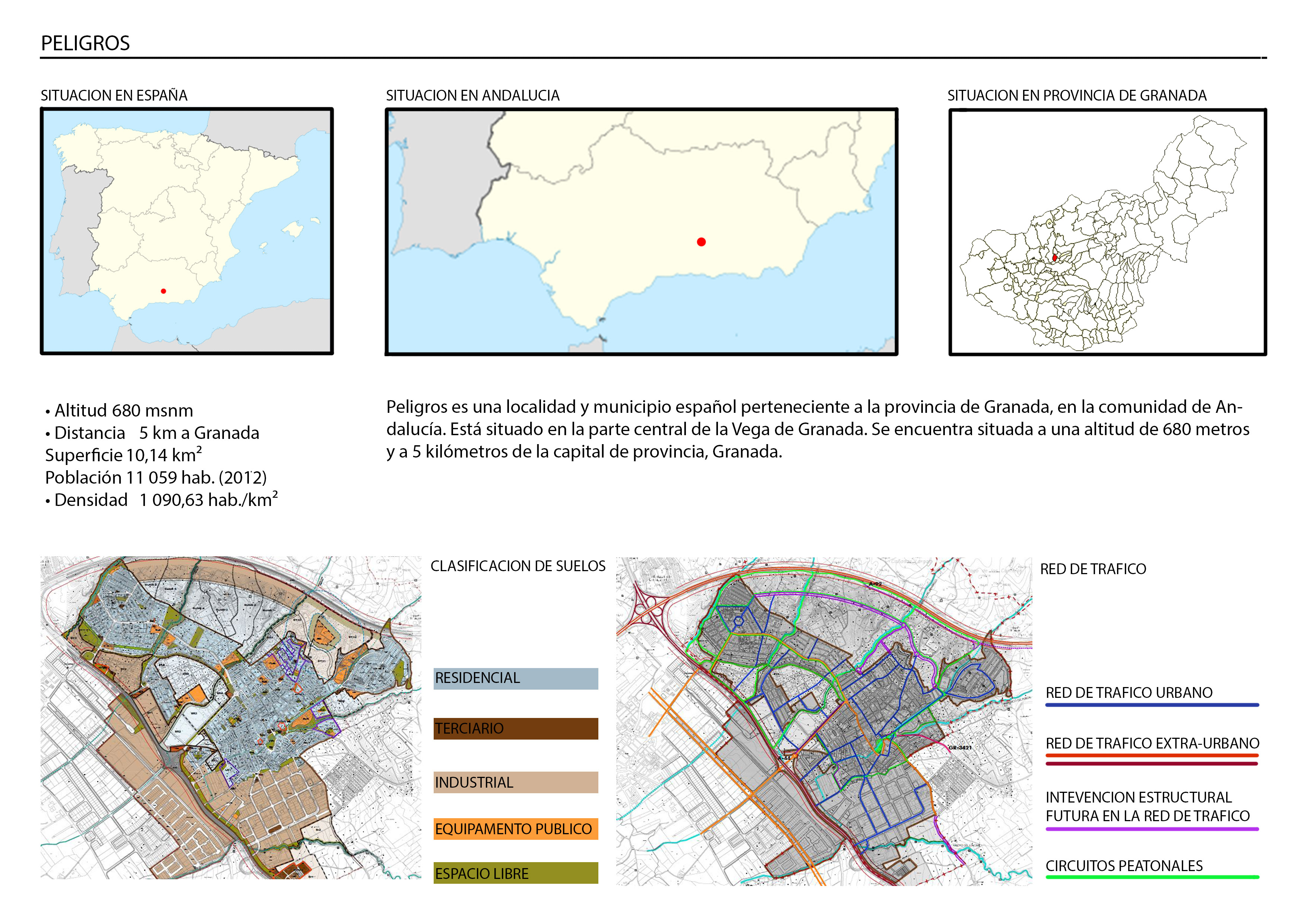1307x924 pixels.
Task: Click the blue urban traffic legend line
Action: tap(1152, 705)
